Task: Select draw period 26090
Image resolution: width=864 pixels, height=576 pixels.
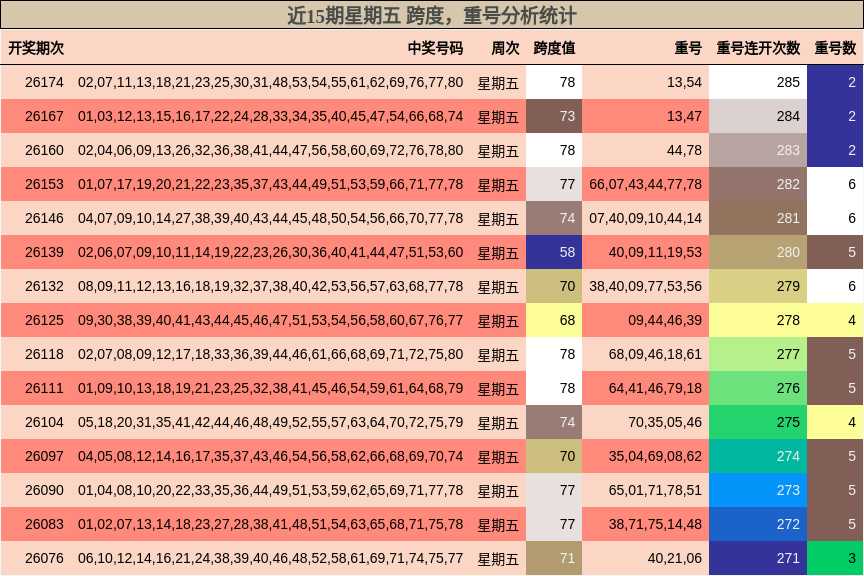Action: 44,491
